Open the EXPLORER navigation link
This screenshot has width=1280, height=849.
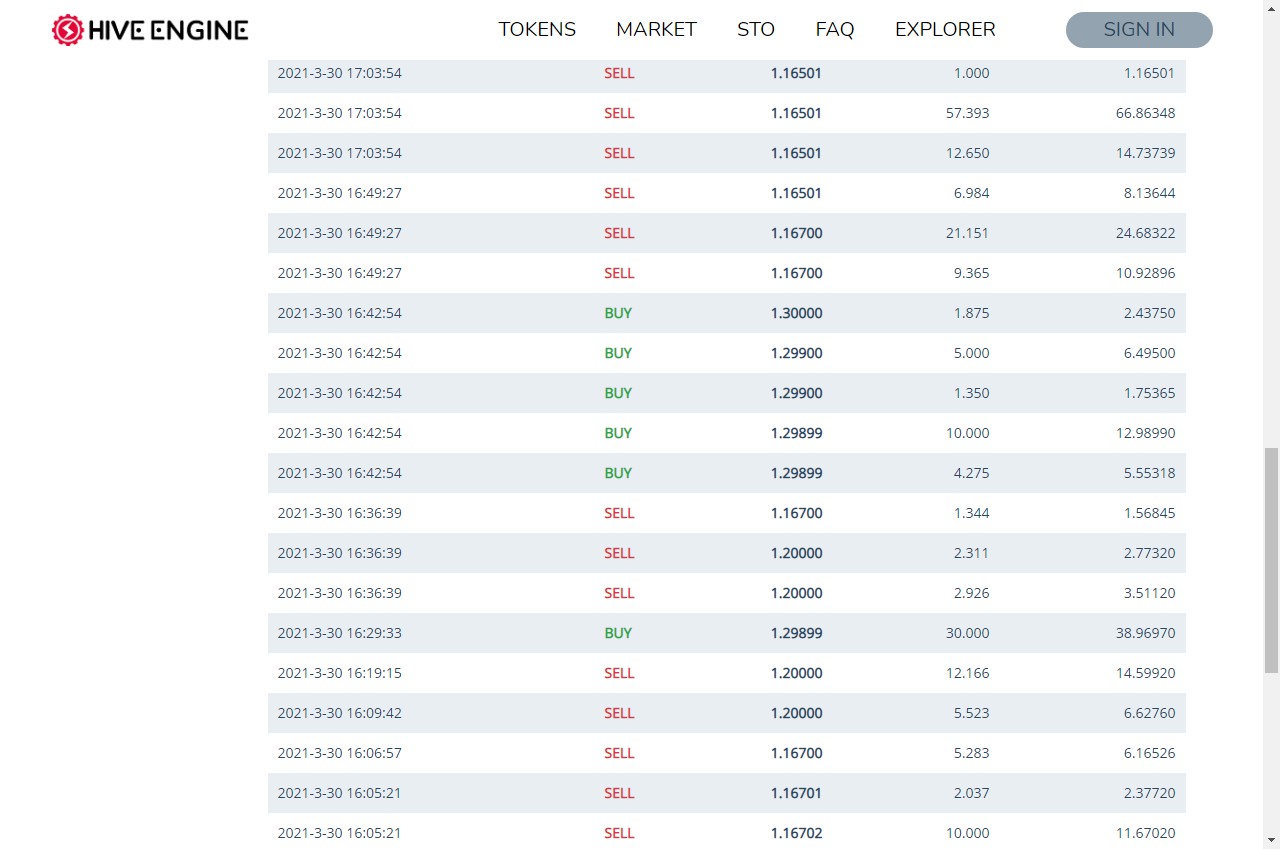[x=945, y=30]
